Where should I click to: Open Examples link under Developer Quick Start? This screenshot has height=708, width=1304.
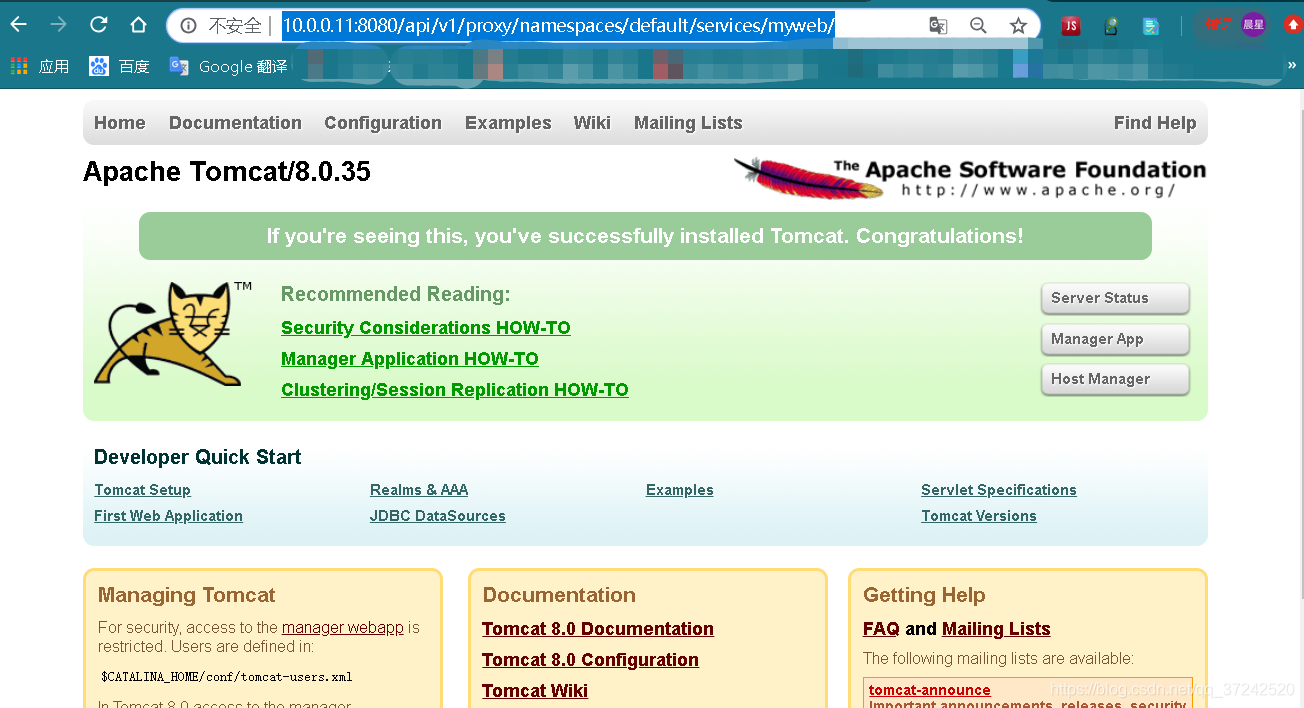[680, 490]
